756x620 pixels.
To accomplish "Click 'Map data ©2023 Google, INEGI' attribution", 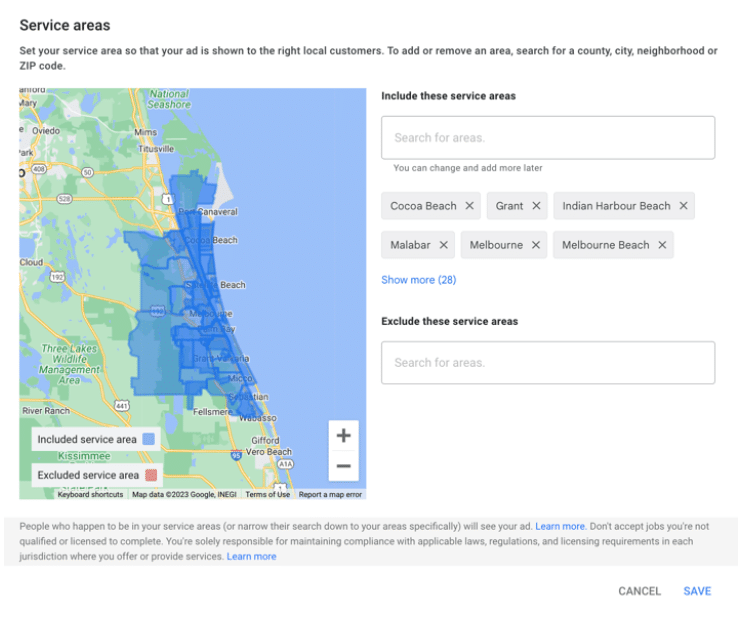I will 184,494.
